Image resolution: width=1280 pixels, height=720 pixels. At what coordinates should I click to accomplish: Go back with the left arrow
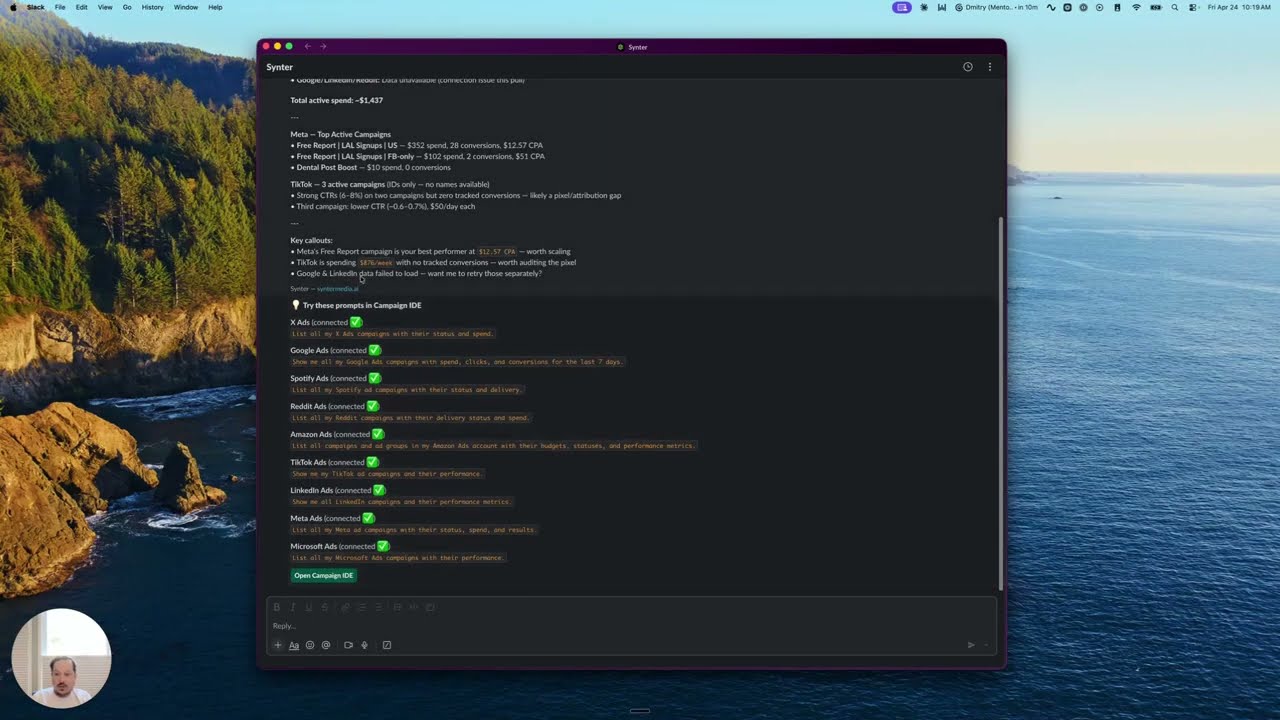(x=308, y=46)
